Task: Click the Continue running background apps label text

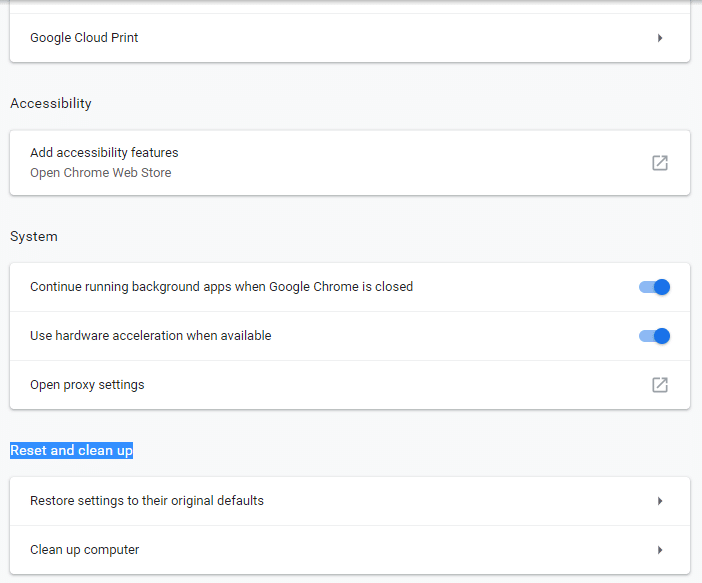Action: tap(221, 287)
